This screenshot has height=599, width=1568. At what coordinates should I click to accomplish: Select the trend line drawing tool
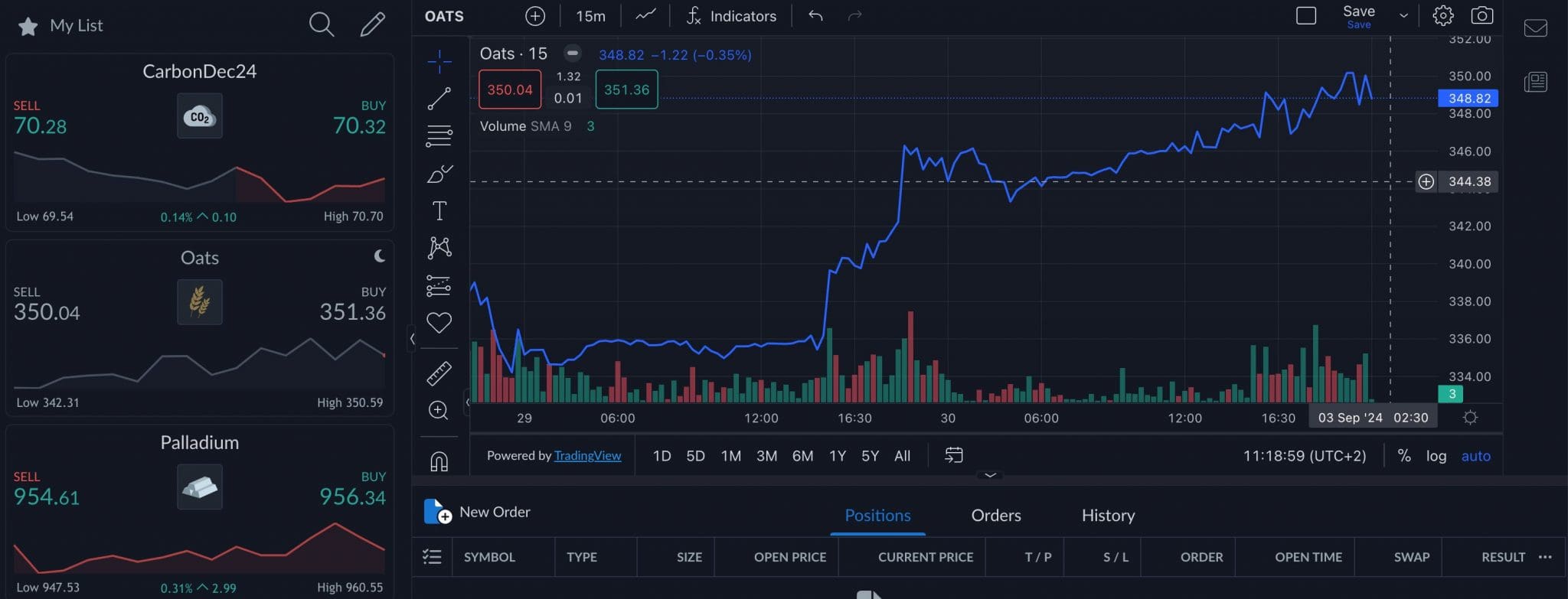coord(439,99)
